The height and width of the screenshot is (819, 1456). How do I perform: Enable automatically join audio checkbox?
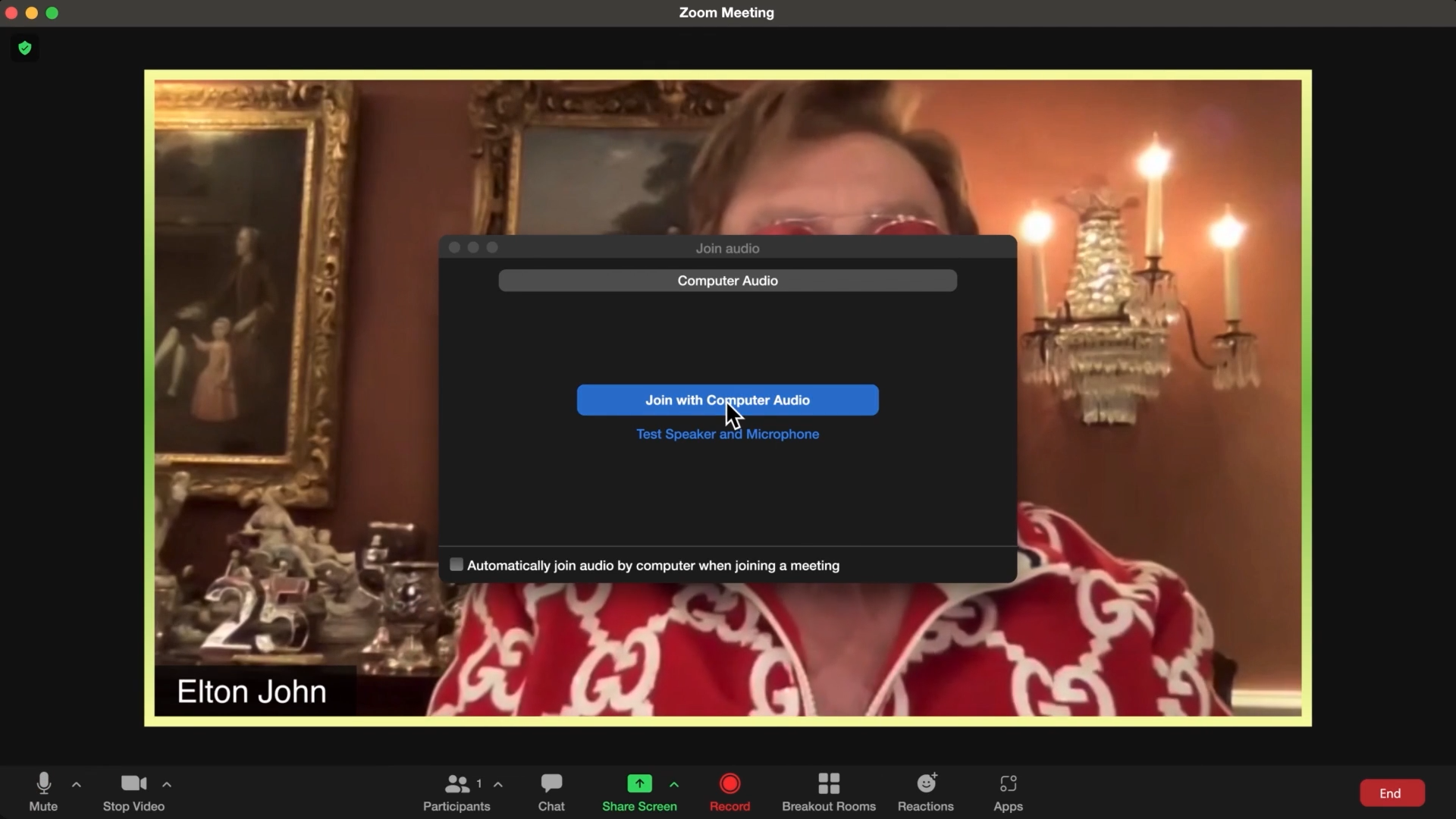[x=457, y=565]
